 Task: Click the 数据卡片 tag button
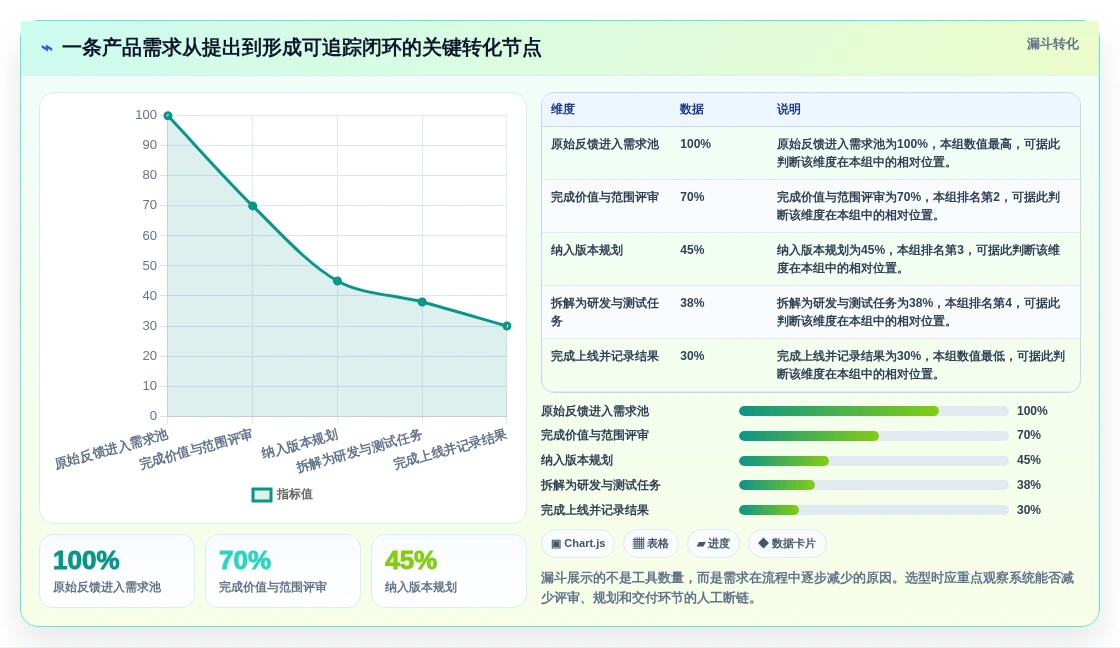click(786, 544)
